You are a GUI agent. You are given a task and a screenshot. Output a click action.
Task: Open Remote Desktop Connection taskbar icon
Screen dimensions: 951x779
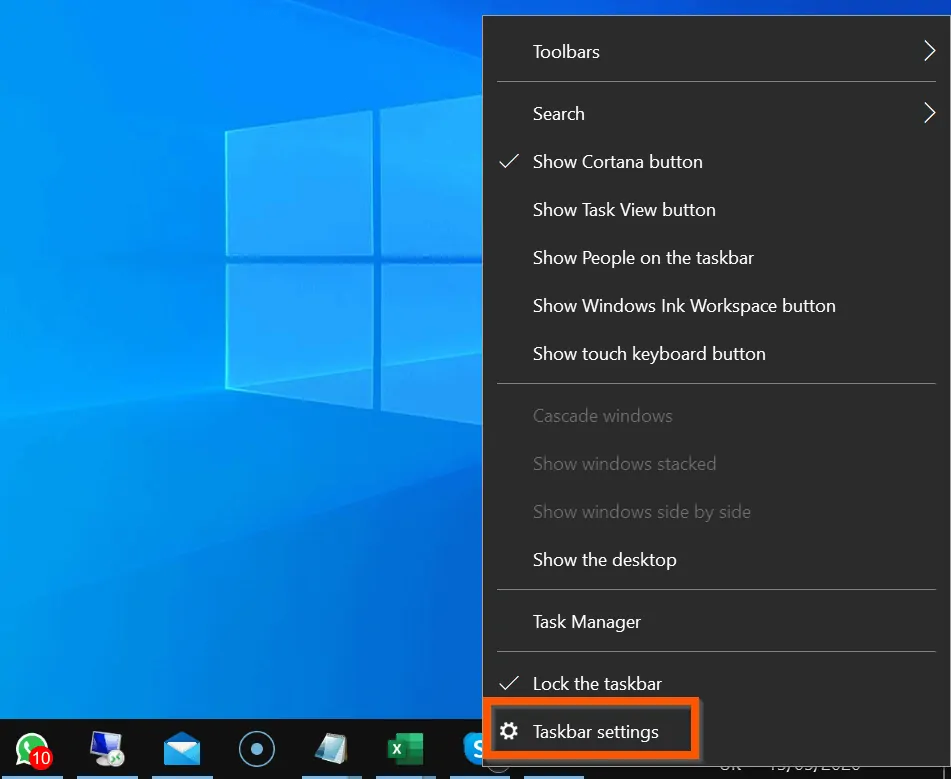[107, 749]
